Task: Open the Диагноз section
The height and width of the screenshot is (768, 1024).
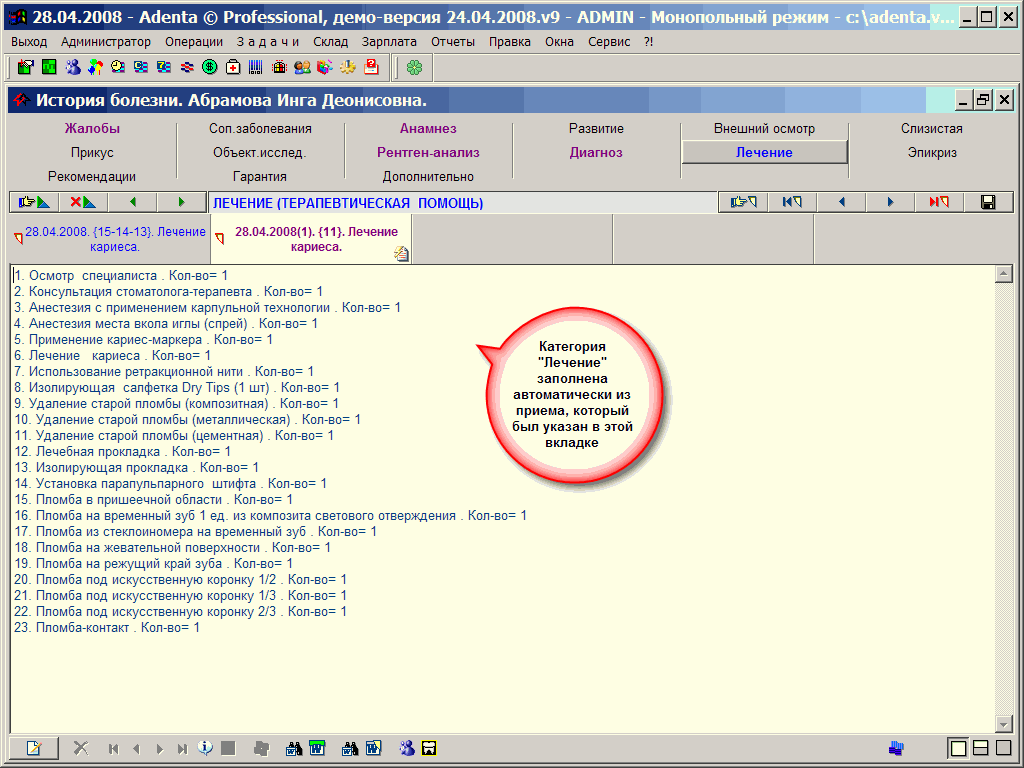Action: (x=596, y=153)
